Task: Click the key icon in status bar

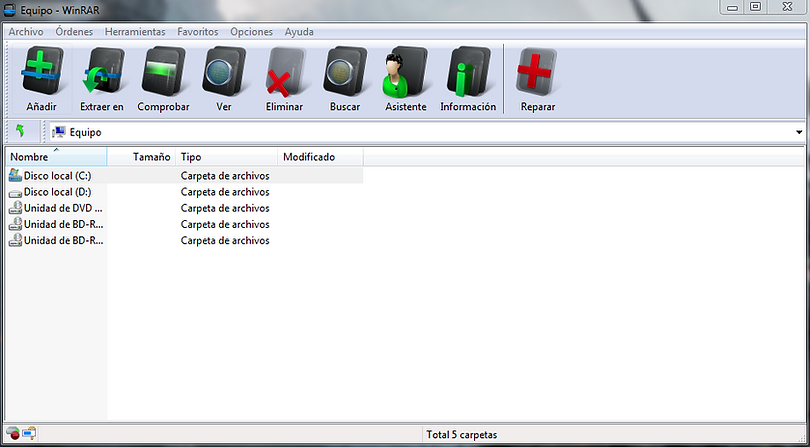Action: (x=29, y=433)
